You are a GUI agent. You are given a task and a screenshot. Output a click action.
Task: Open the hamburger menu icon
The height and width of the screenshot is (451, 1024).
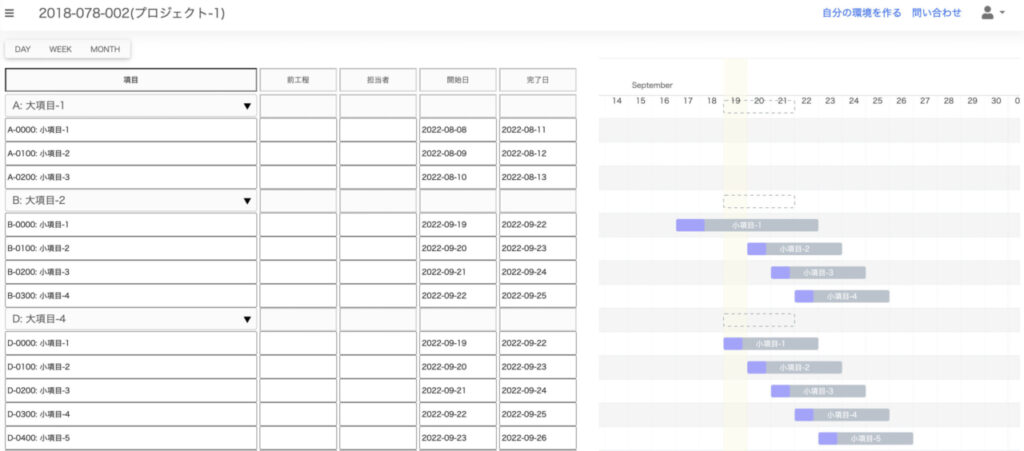point(10,13)
